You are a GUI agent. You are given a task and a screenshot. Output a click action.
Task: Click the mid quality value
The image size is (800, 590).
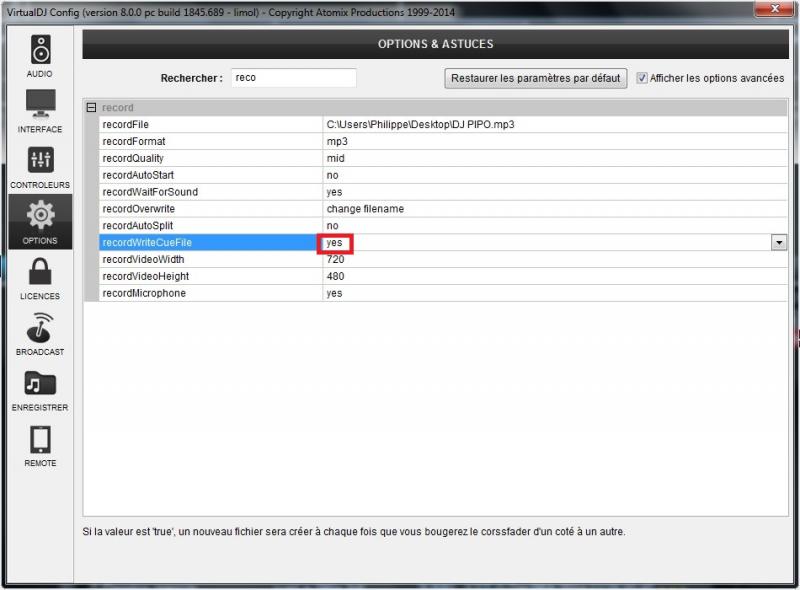click(x=335, y=158)
